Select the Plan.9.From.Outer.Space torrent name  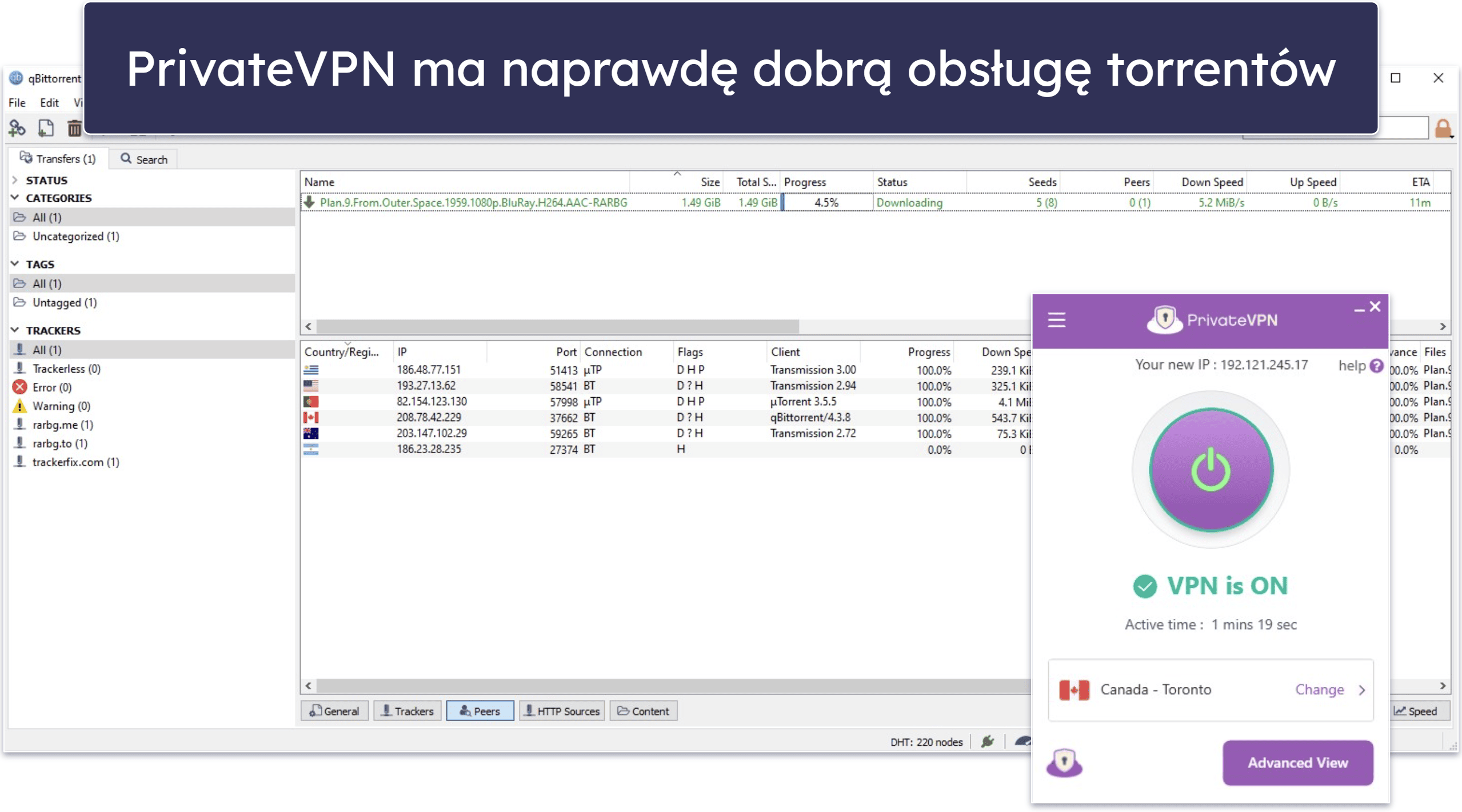tap(473, 202)
